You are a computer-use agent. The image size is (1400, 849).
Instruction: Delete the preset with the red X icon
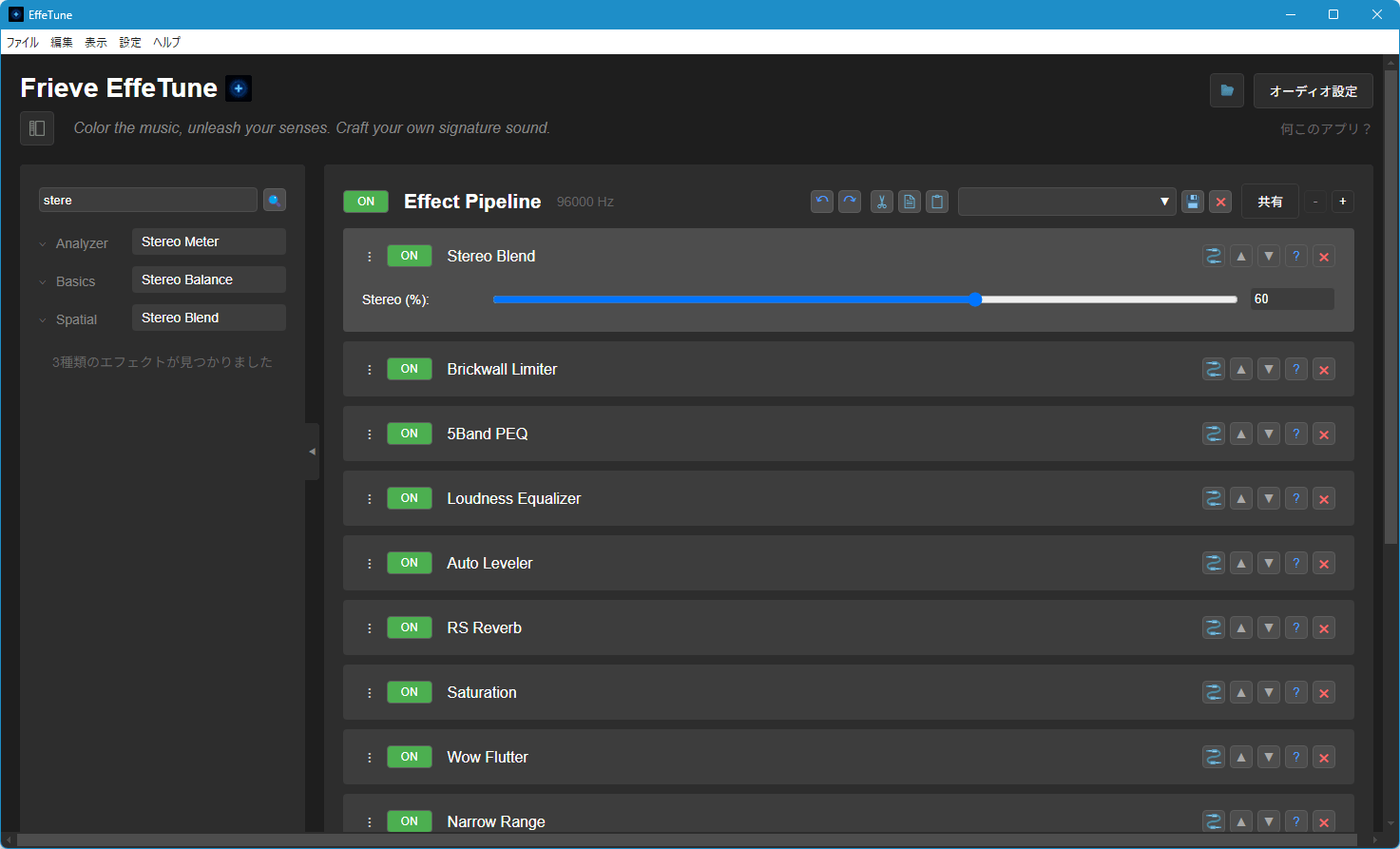(x=1221, y=202)
